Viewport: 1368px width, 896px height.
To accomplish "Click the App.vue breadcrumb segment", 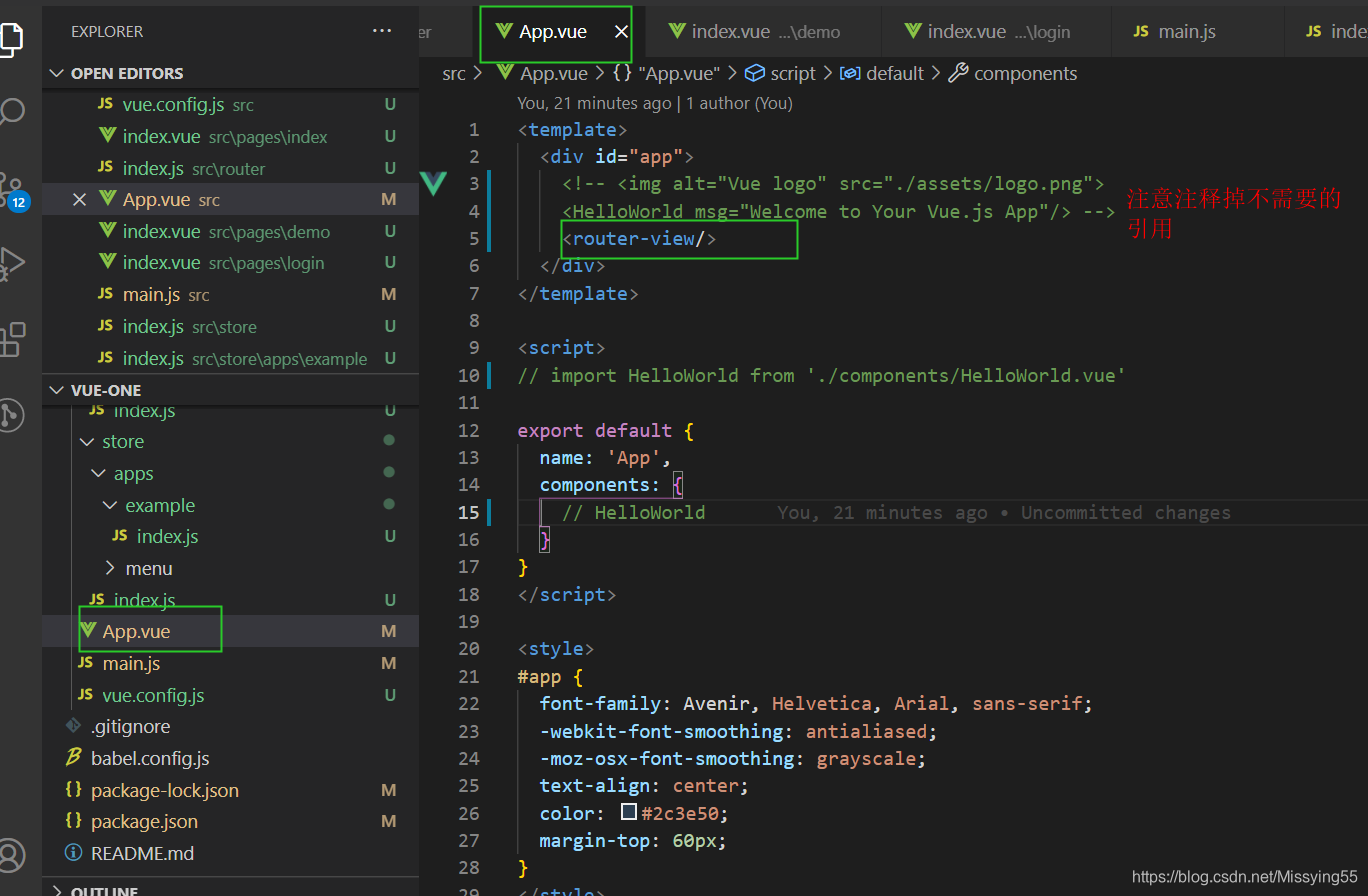I will click(543, 74).
